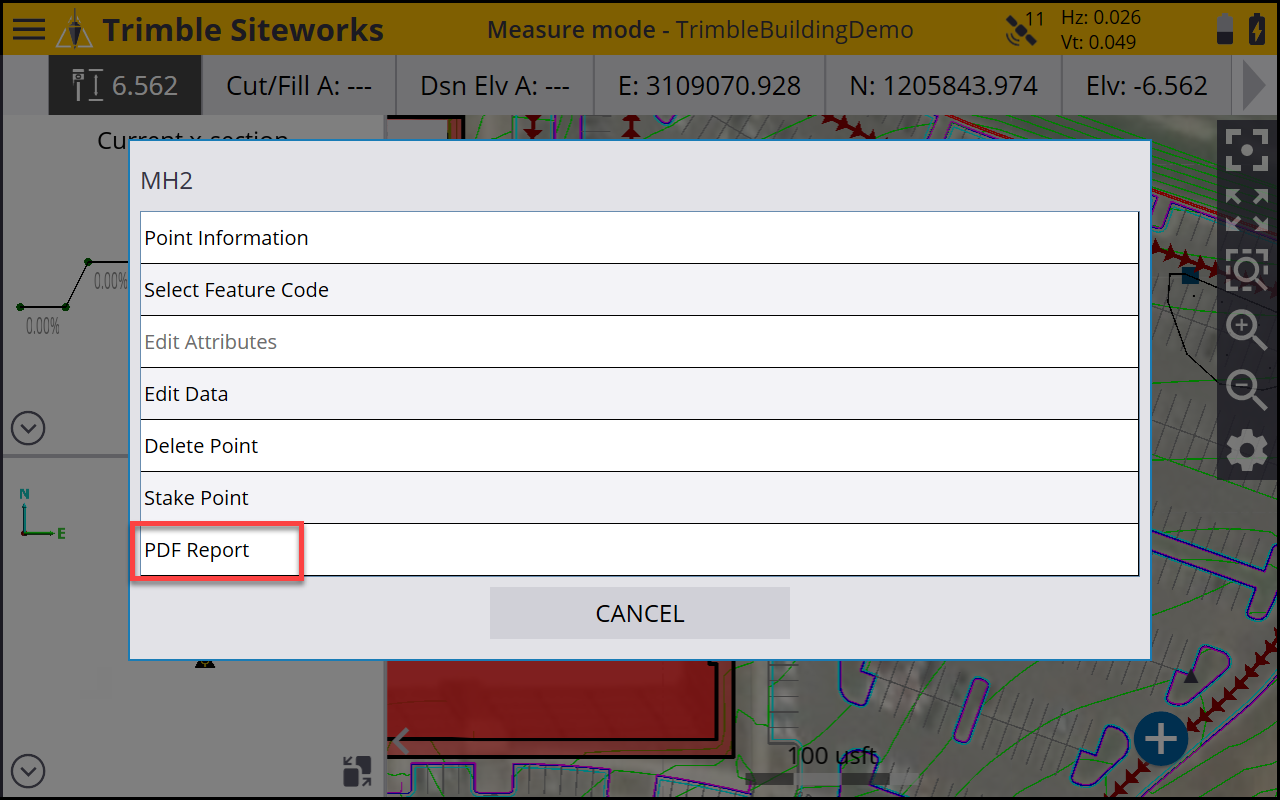Select Stake Point option
The width and height of the screenshot is (1280, 800).
point(639,498)
